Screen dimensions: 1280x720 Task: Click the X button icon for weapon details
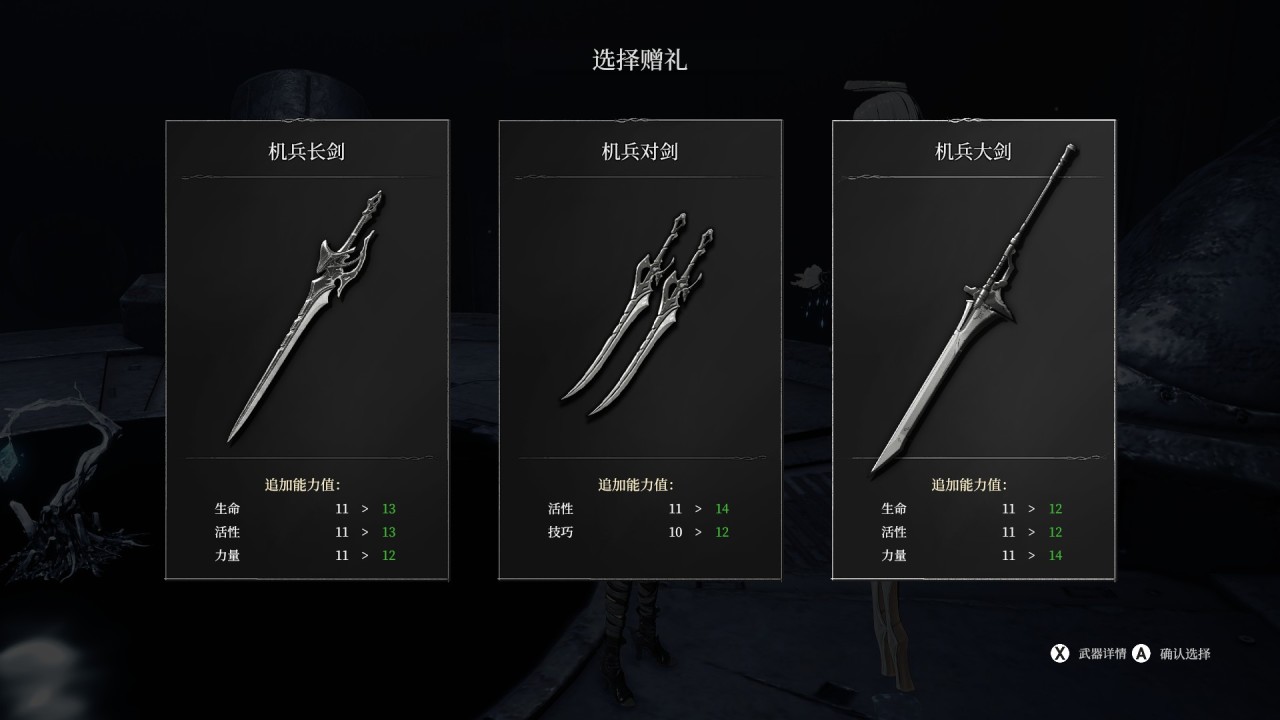coord(1059,654)
